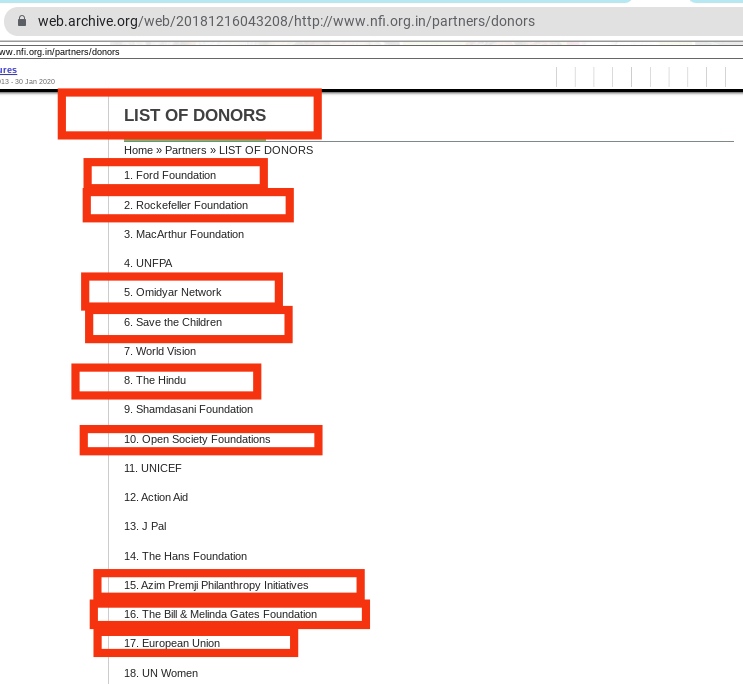Open the blue captures link
Screen dimensions: 743x684
pyautogui.click(x=9, y=70)
